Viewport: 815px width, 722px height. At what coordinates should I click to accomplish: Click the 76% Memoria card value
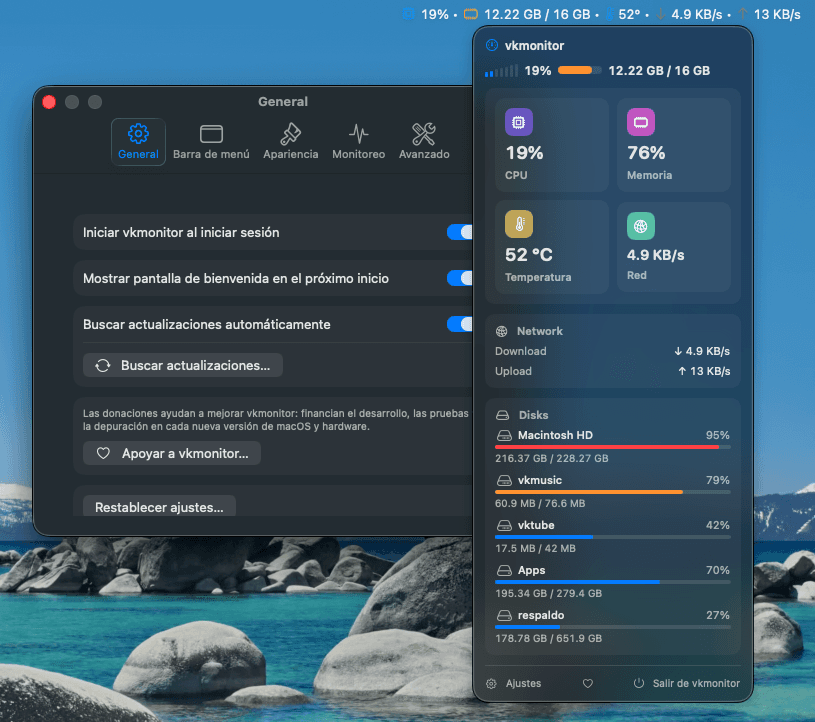point(646,153)
